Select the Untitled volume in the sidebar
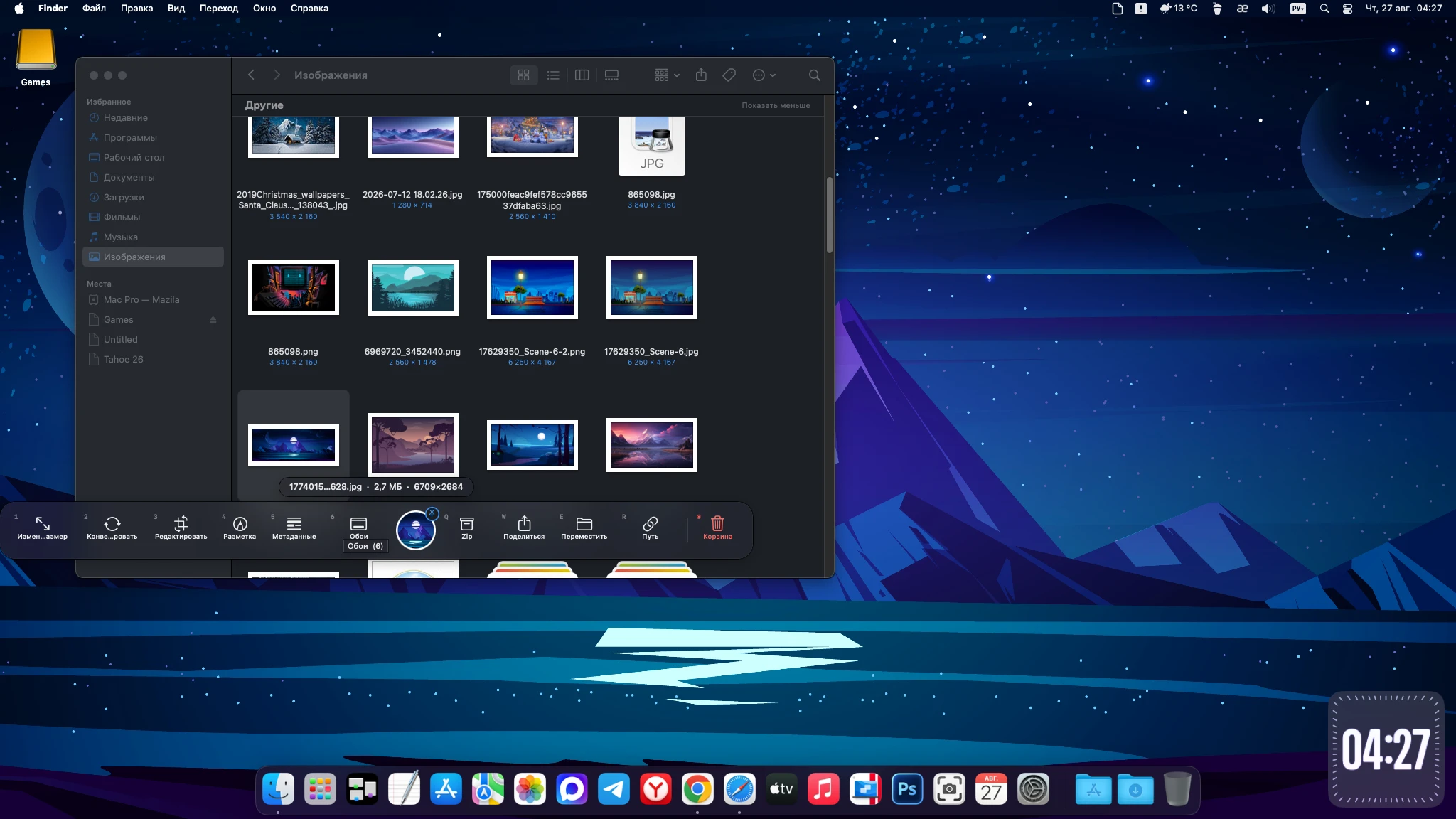This screenshot has width=1456, height=819. click(x=154, y=340)
